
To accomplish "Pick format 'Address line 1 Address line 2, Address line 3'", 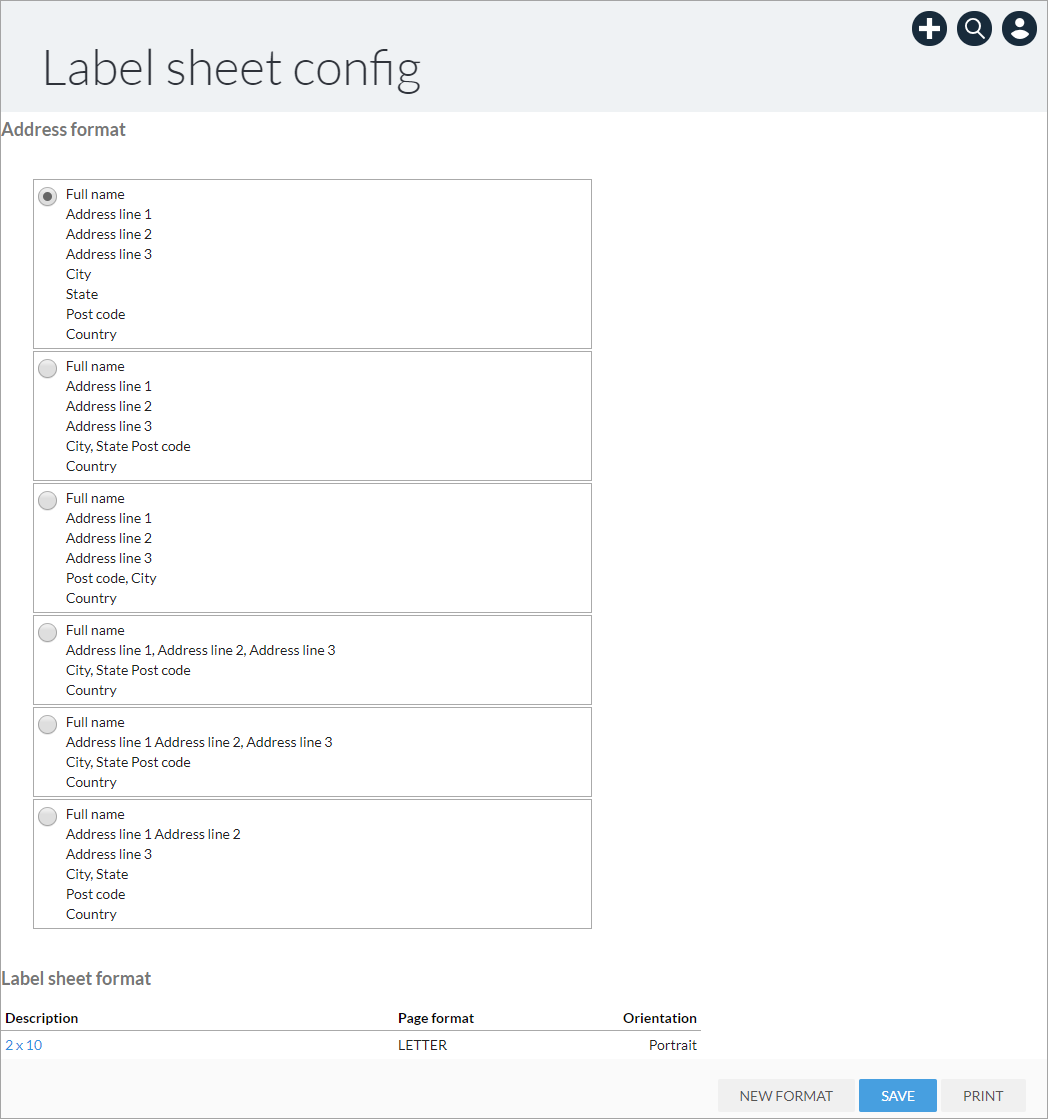I will 48,724.
